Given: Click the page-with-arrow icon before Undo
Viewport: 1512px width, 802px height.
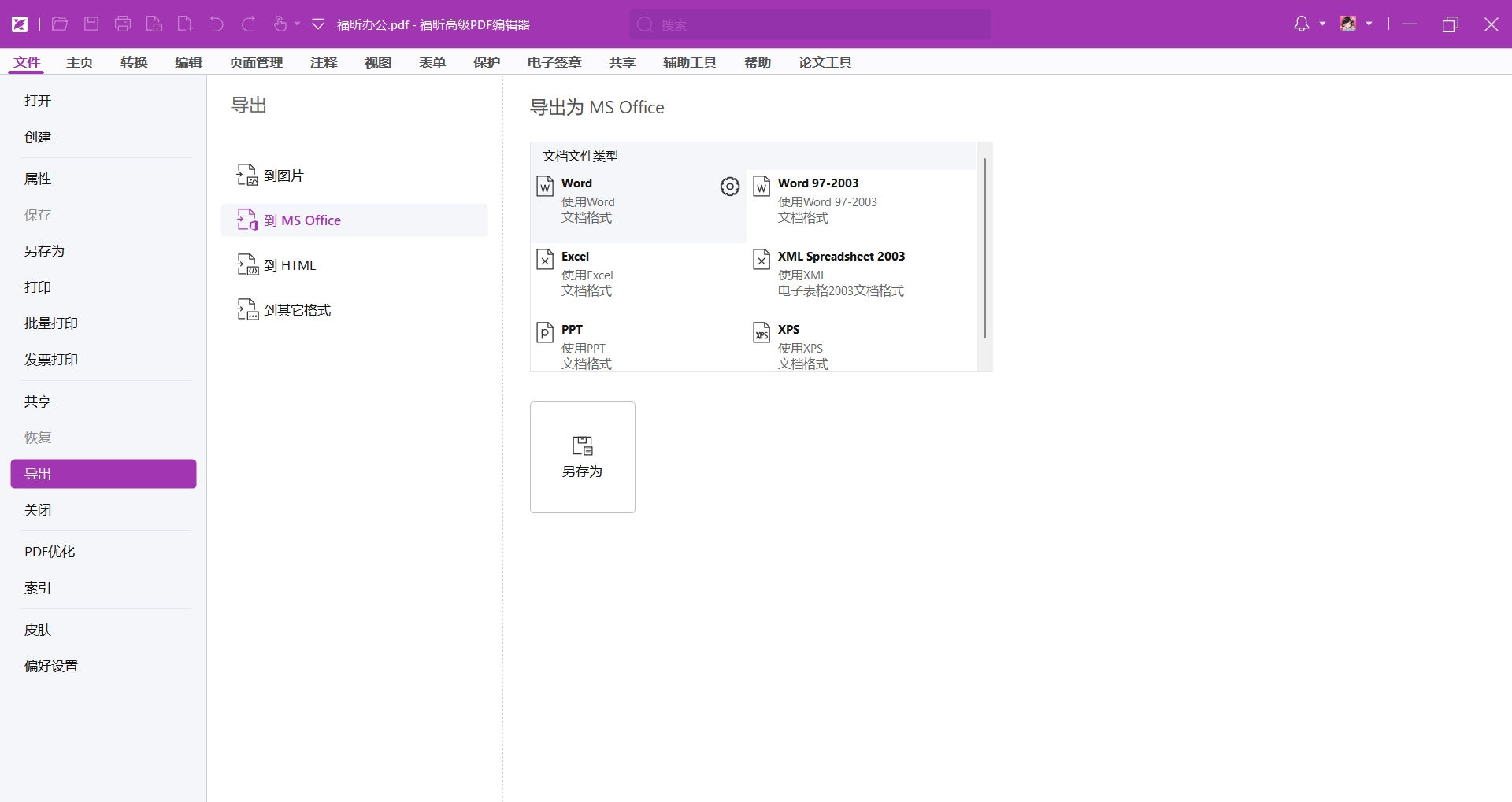Looking at the screenshot, I should coord(186,24).
